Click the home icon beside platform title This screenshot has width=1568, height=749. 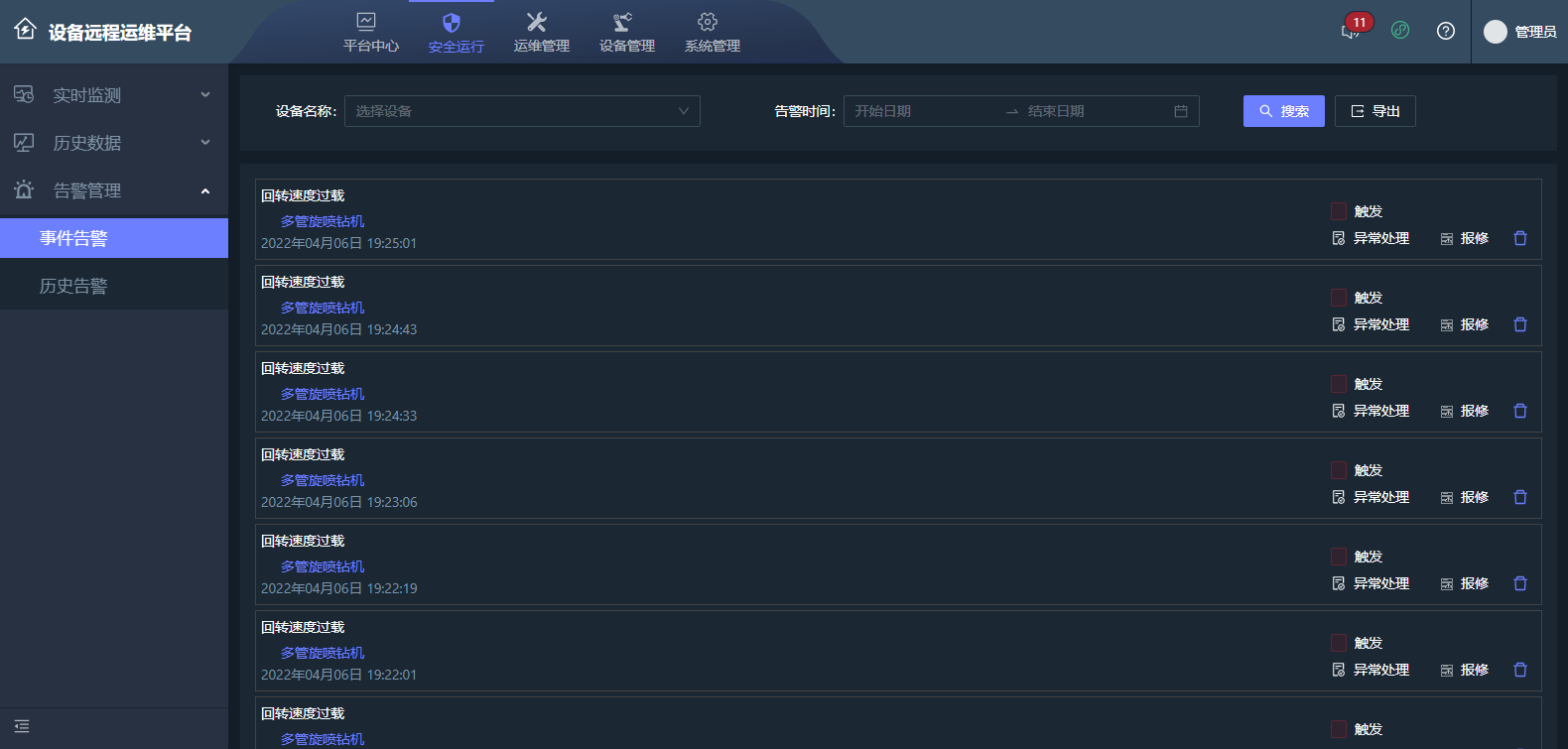[x=25, y=30]
